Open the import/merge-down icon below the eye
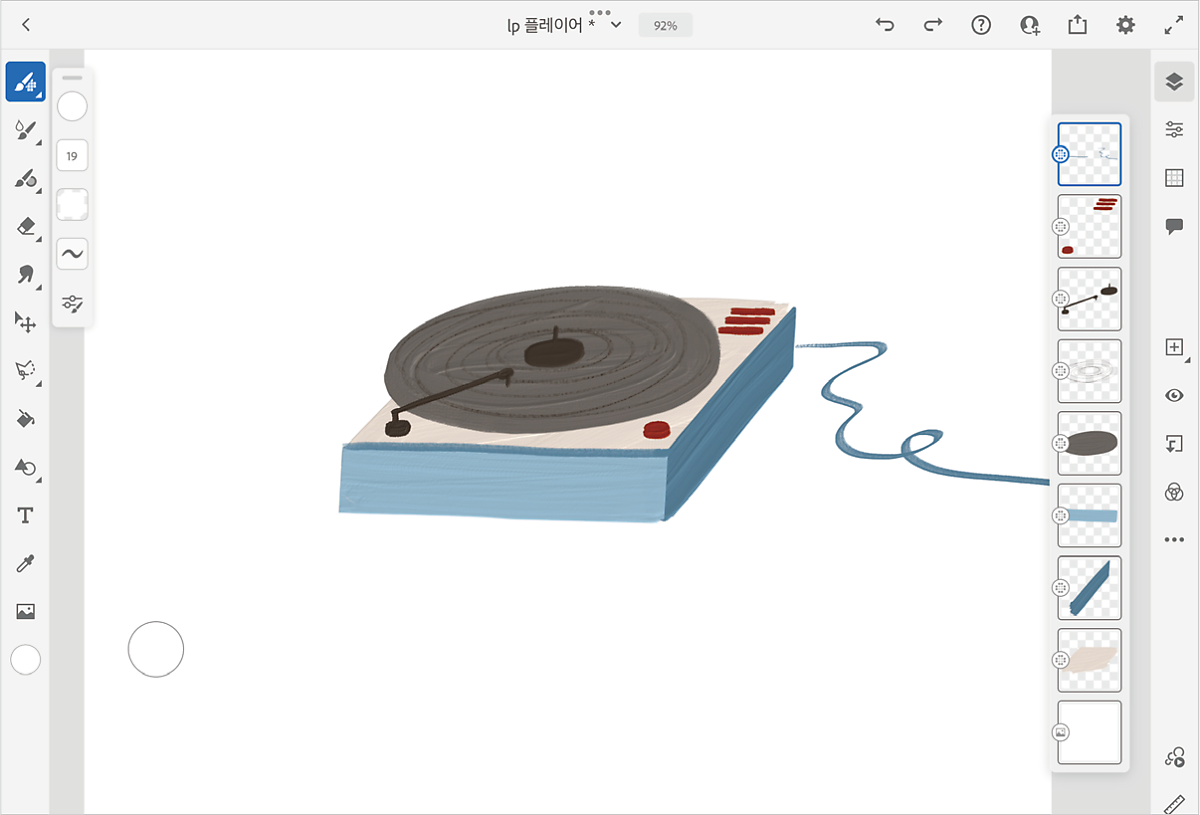The height and width of the screenshot is (815, 1200). pyautogui.click(x=1175, y=443)
